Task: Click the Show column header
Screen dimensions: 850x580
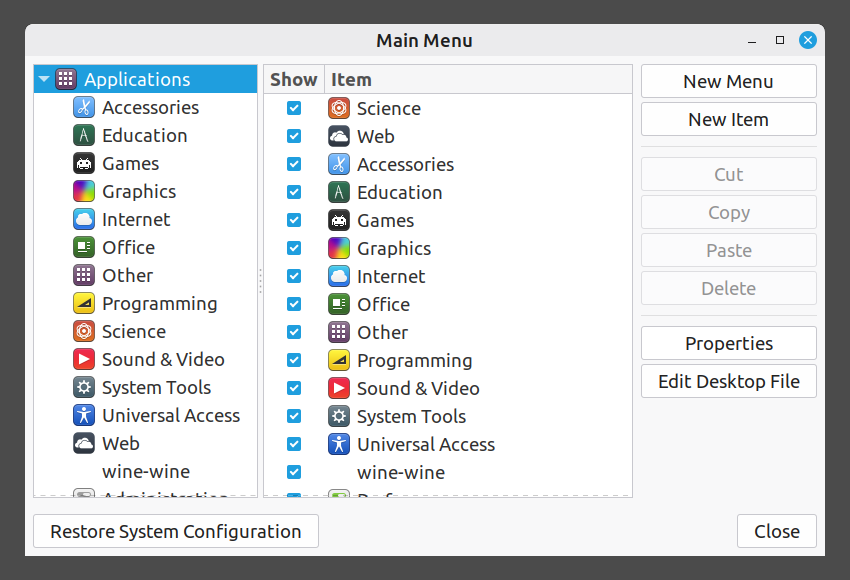Action: [x=293, y=80]
